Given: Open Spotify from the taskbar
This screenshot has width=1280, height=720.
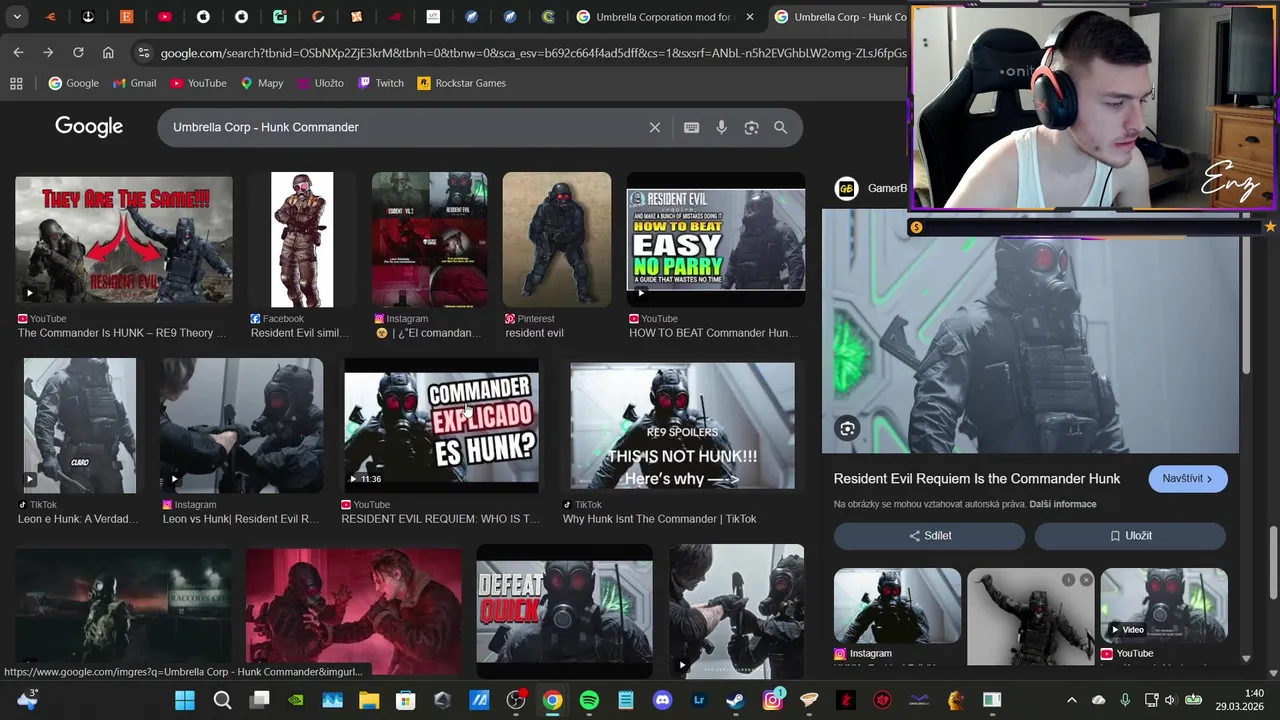Looking at the screenshot, I should pyautogui.click(x=589, y=700).
